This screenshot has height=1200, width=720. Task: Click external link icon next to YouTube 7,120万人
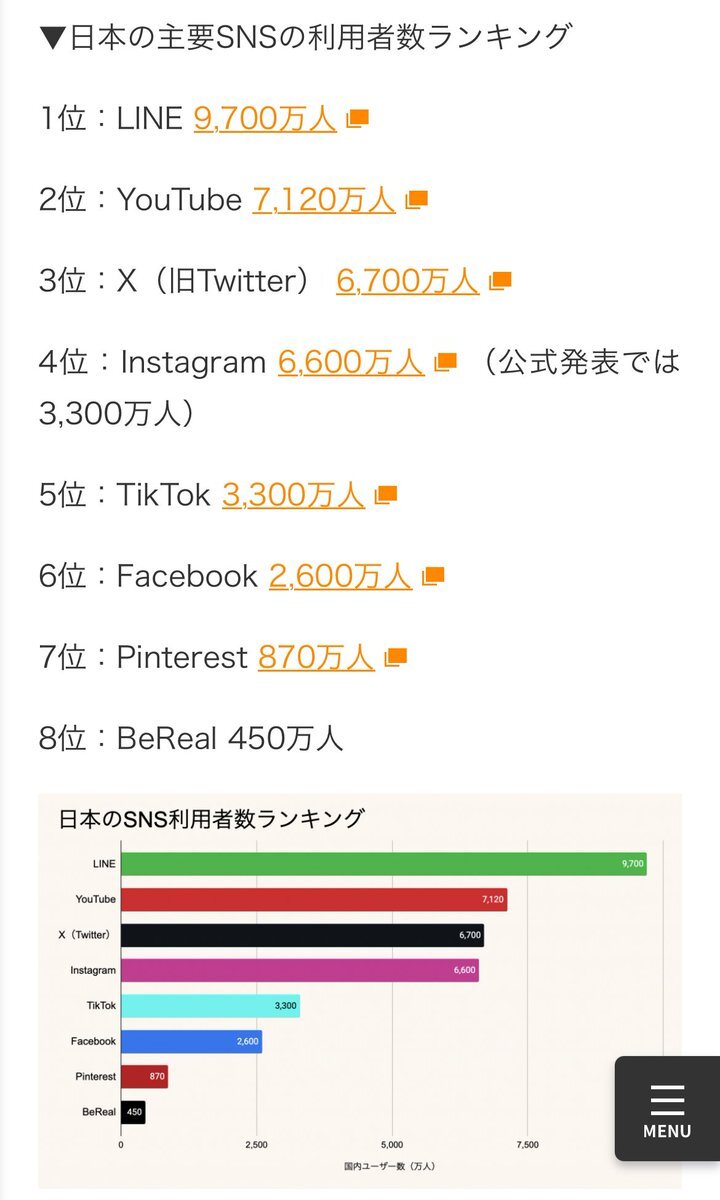click(x=416, y=199)
